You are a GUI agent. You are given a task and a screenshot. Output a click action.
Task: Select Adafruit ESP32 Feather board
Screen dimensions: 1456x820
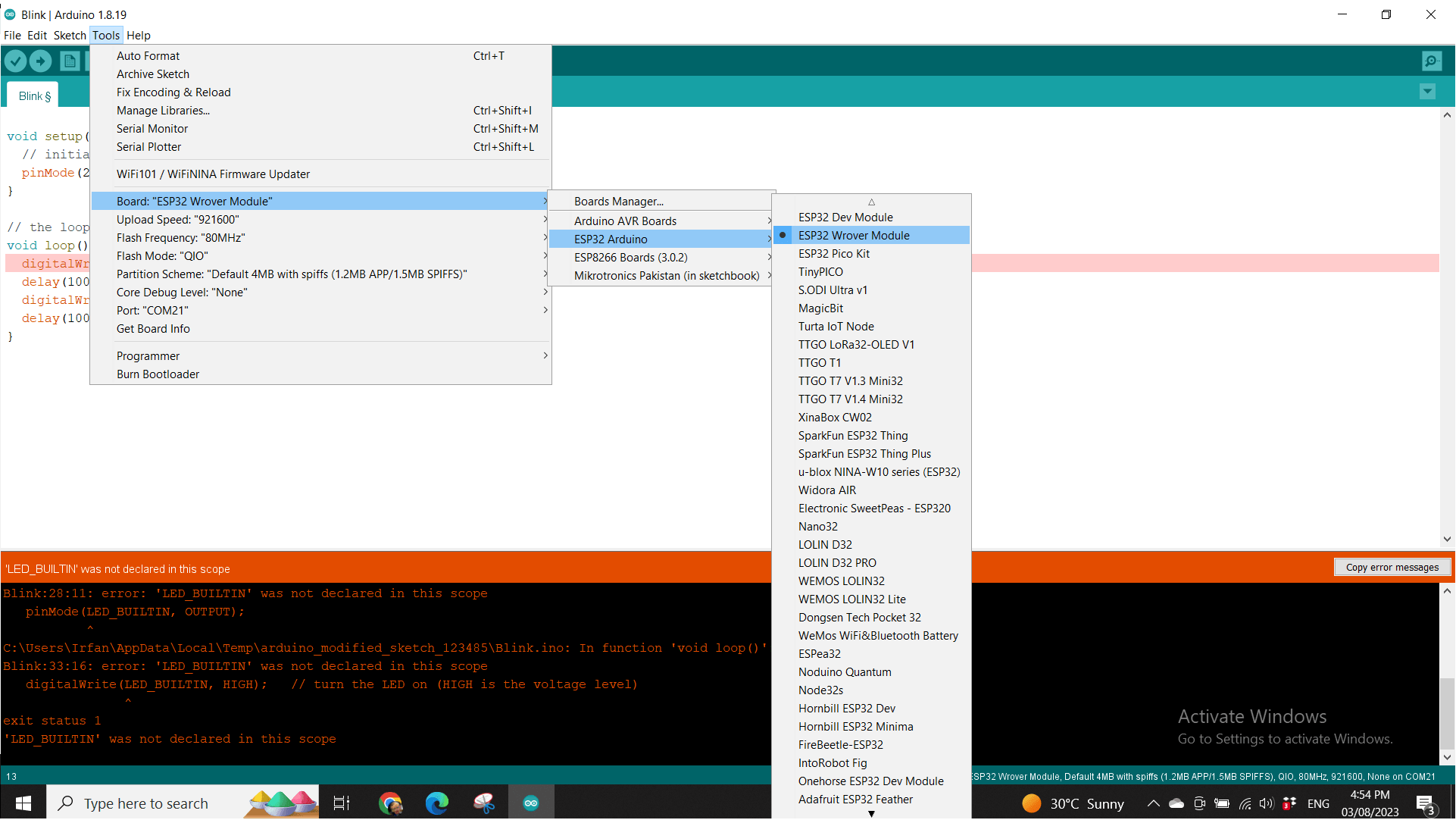pyautogui.click(x=871, y=800)
